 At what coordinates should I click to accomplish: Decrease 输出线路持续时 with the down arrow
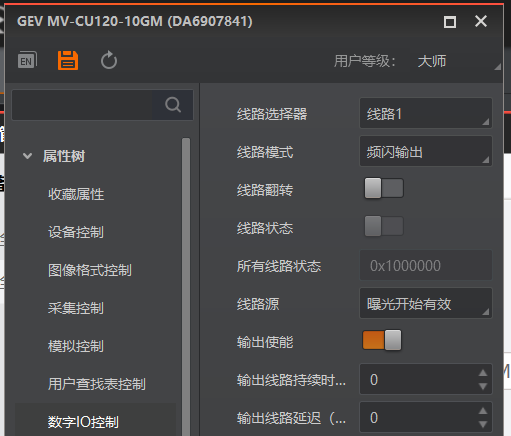pos(483,386)
